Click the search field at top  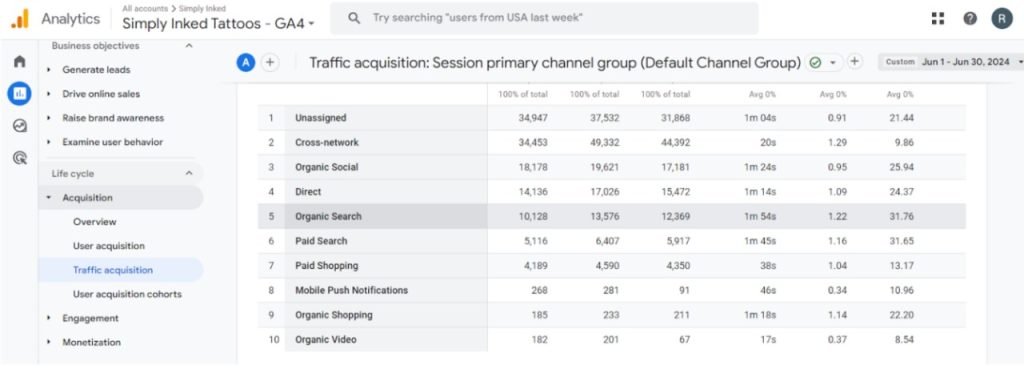(544, 18)
